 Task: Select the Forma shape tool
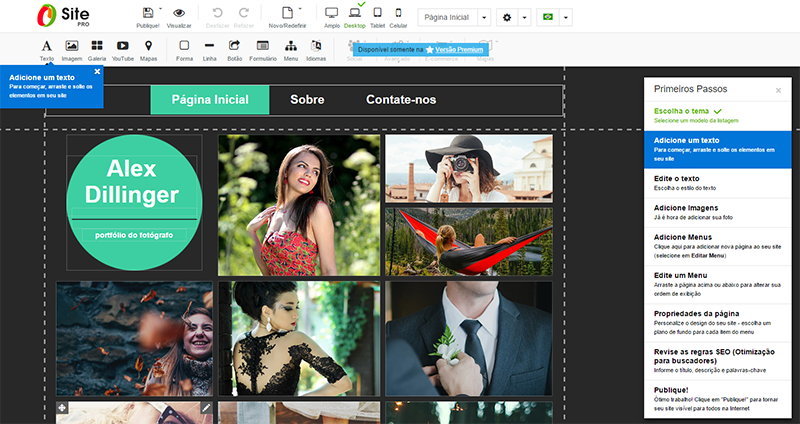184,50
